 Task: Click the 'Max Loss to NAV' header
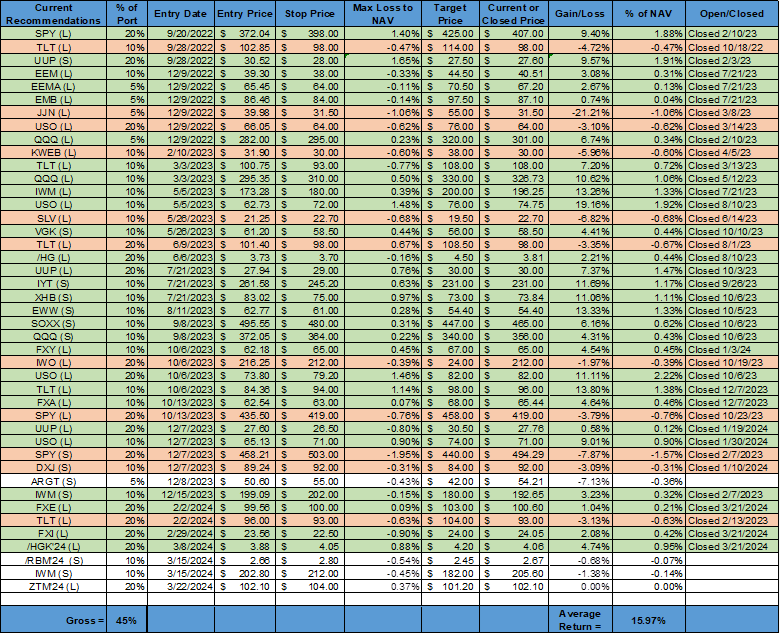(x=383, y=14)
